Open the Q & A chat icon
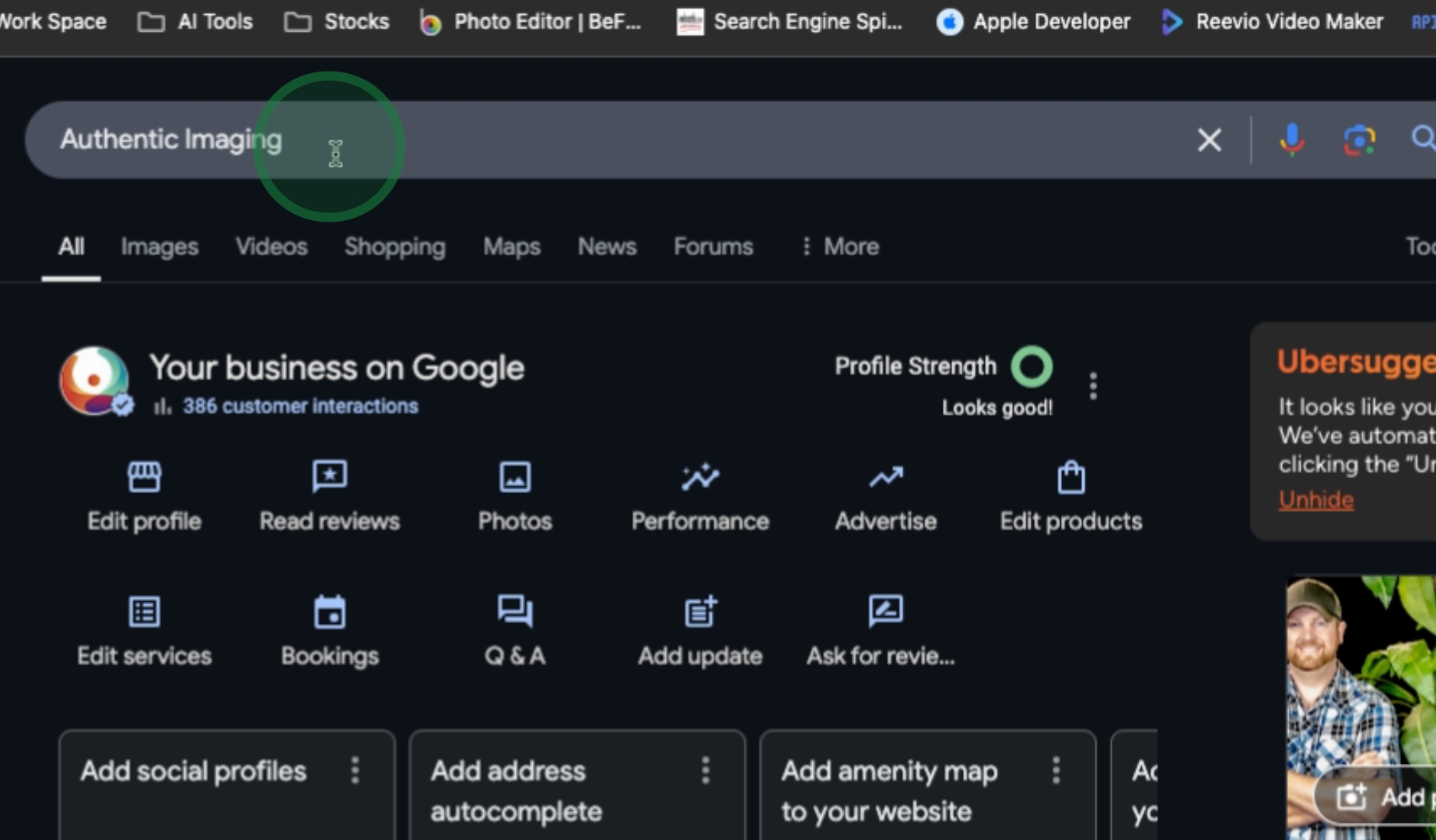The image size is (1436, 840). (x=515, y=612)
